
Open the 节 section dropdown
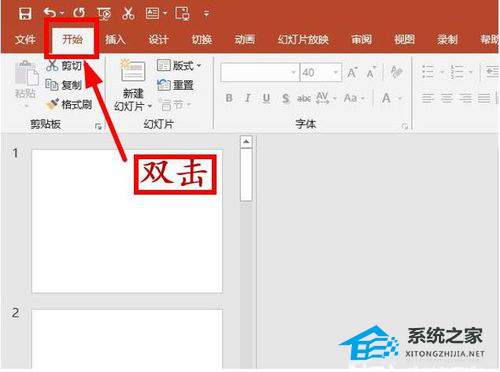(x=175, y=105)
